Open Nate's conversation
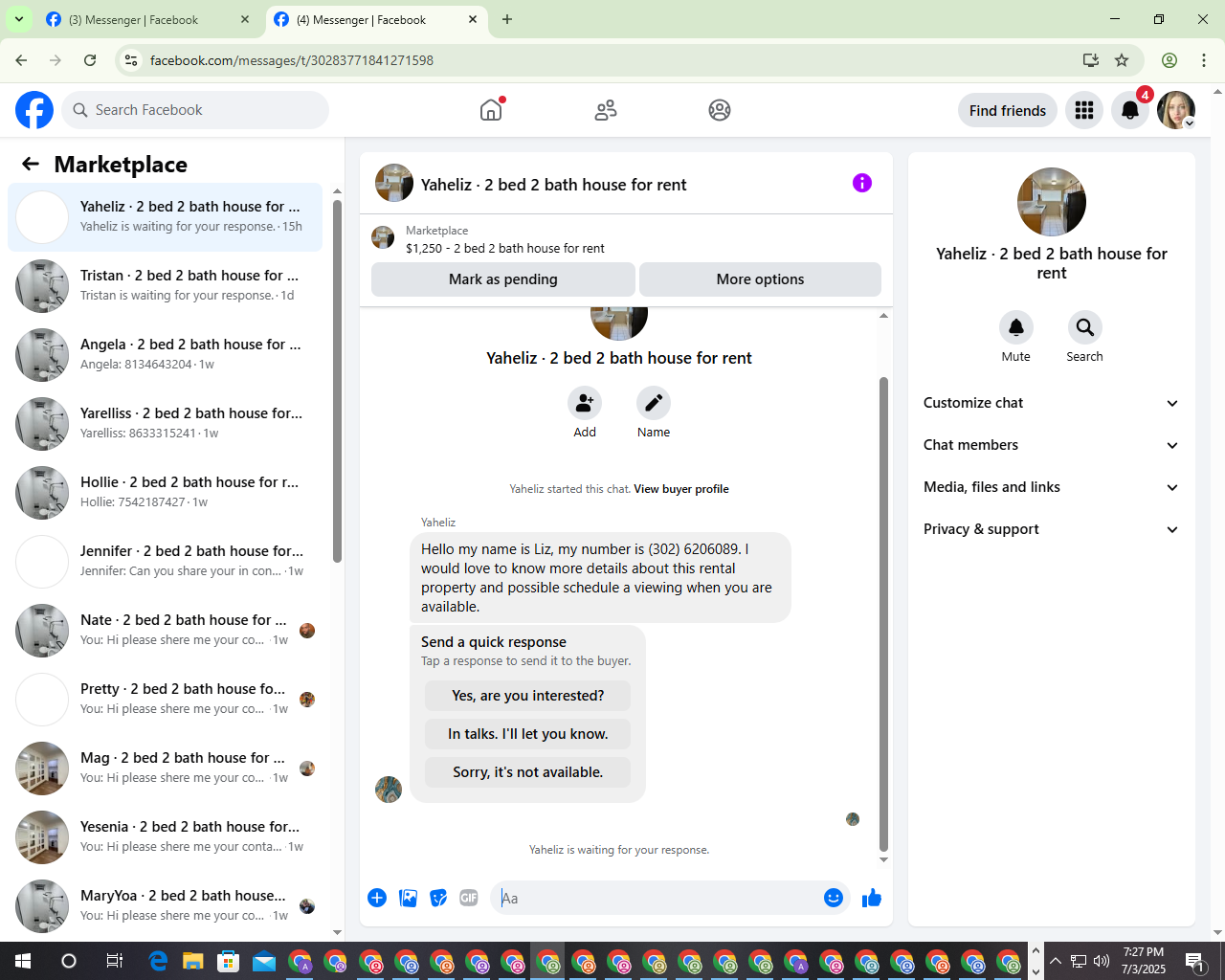The height and width of the screenshot is (980, 1225). 165,631
